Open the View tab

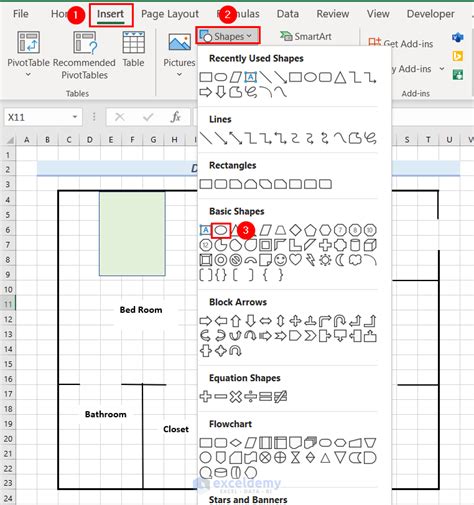click(378, 14)
